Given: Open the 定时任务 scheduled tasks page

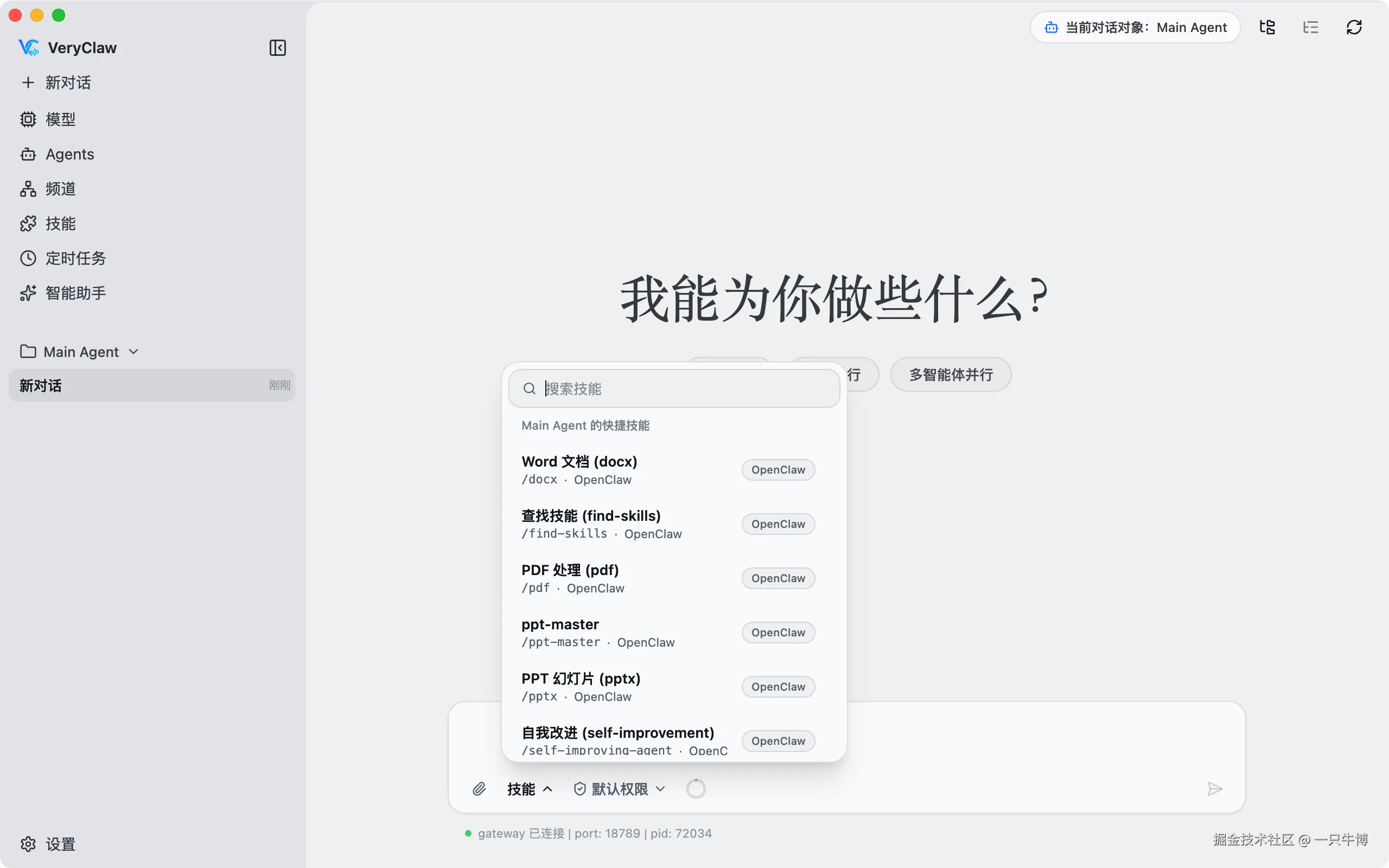Looking at the screenshot, I should [x=63, y=258].
